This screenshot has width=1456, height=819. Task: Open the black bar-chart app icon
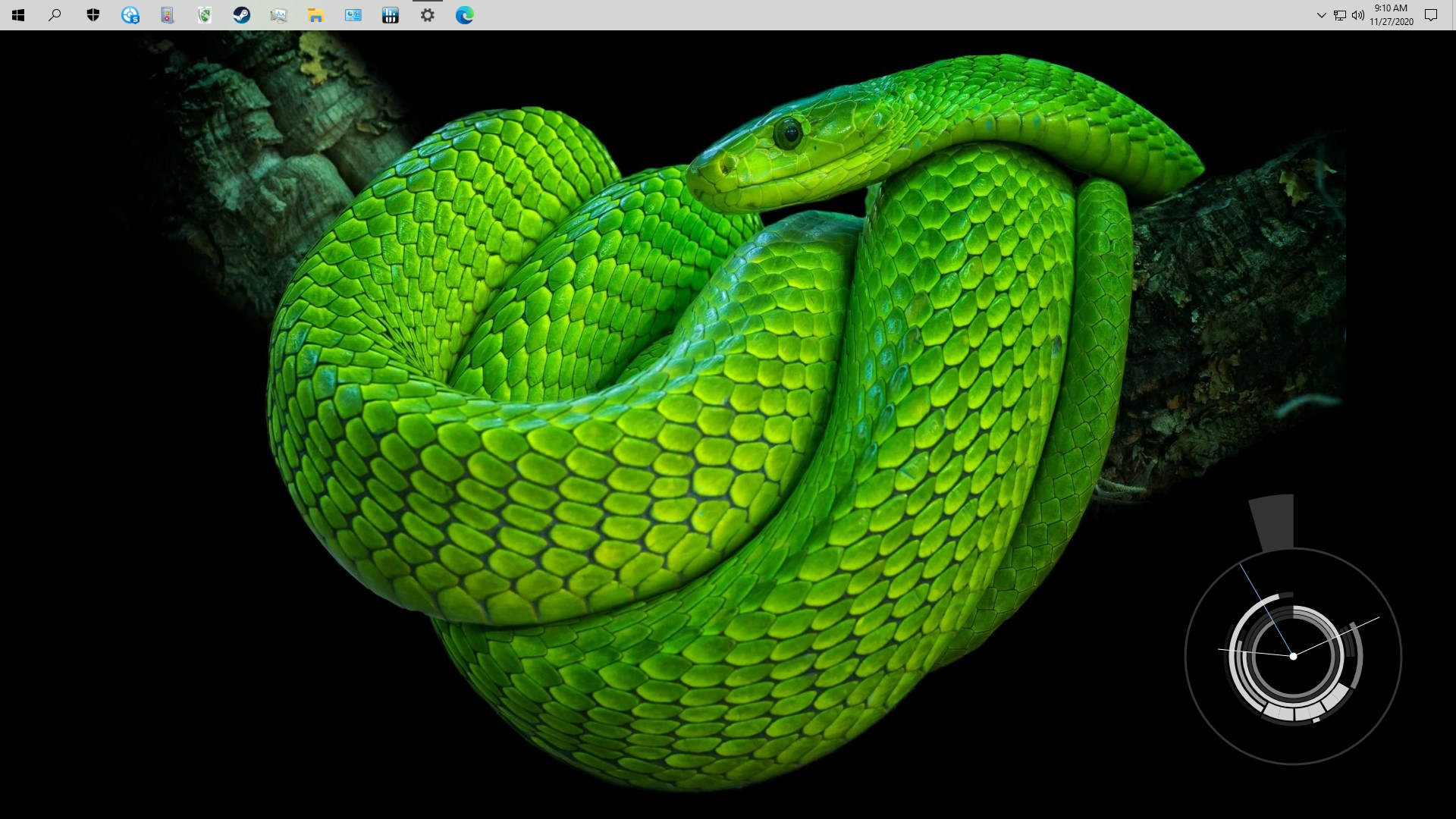click(391, 15)
